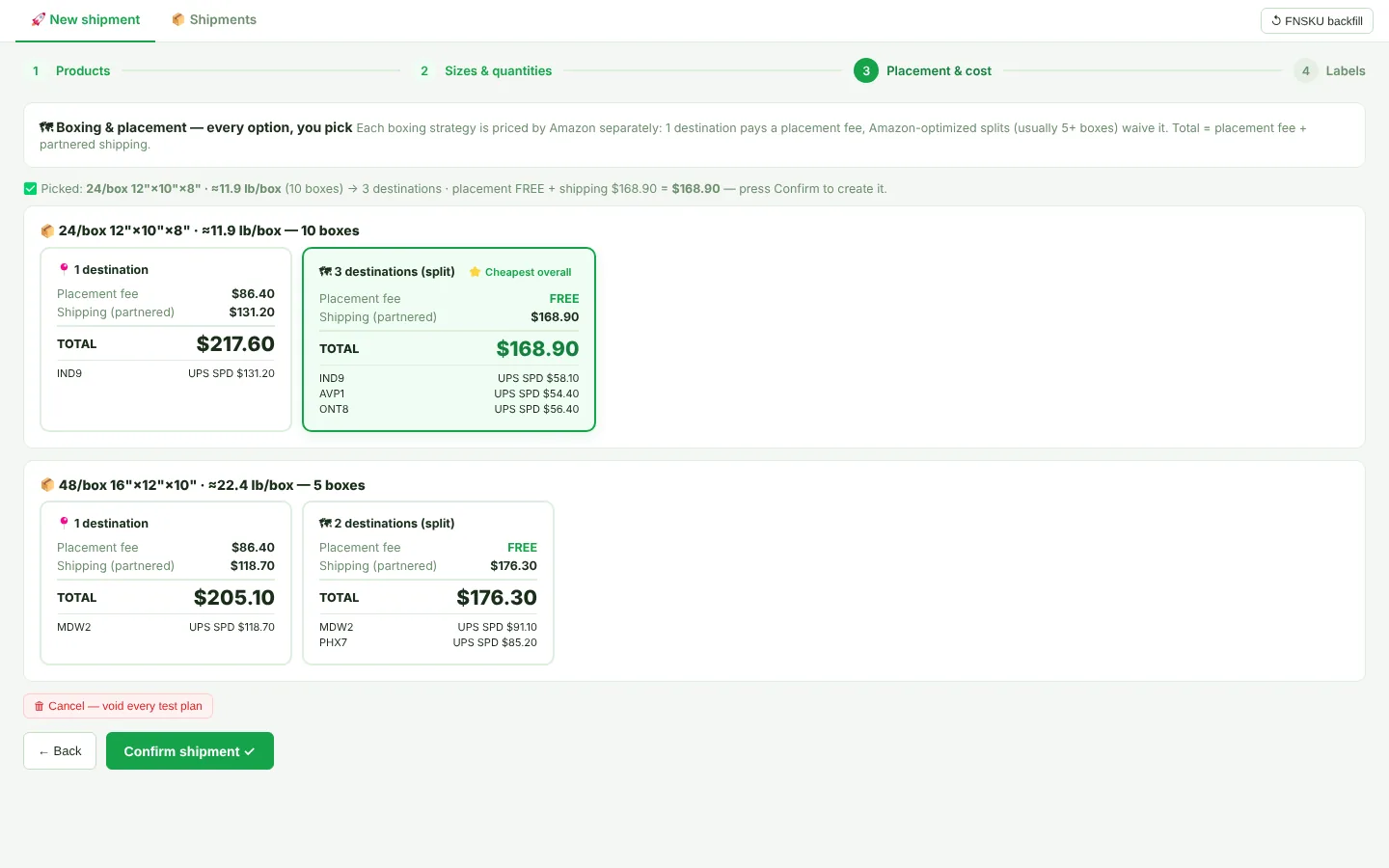Click the Cancel void every test plan button
Image resolution: width=1389 pixels, height=868 pixels.
pyautogui.click(x=118, y=706)
